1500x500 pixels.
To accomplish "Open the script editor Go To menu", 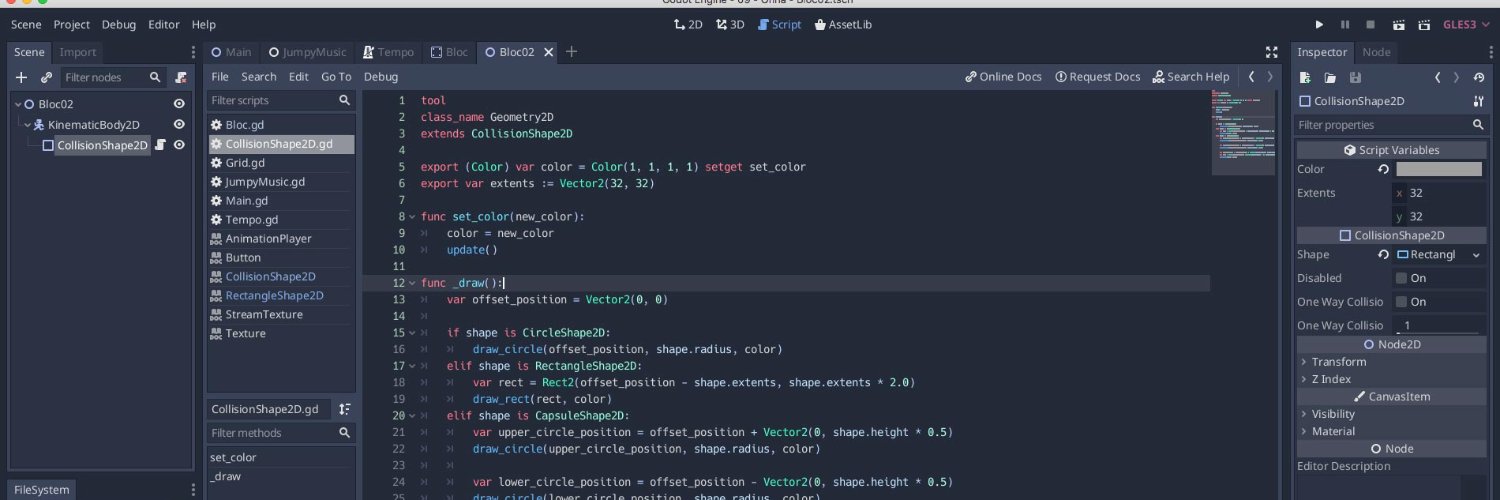I will [336, 76].
